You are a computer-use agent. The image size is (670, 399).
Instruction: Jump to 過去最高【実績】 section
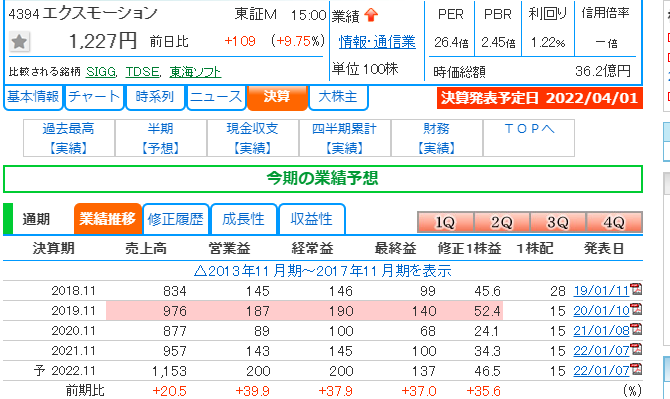[x=69, y=138]
